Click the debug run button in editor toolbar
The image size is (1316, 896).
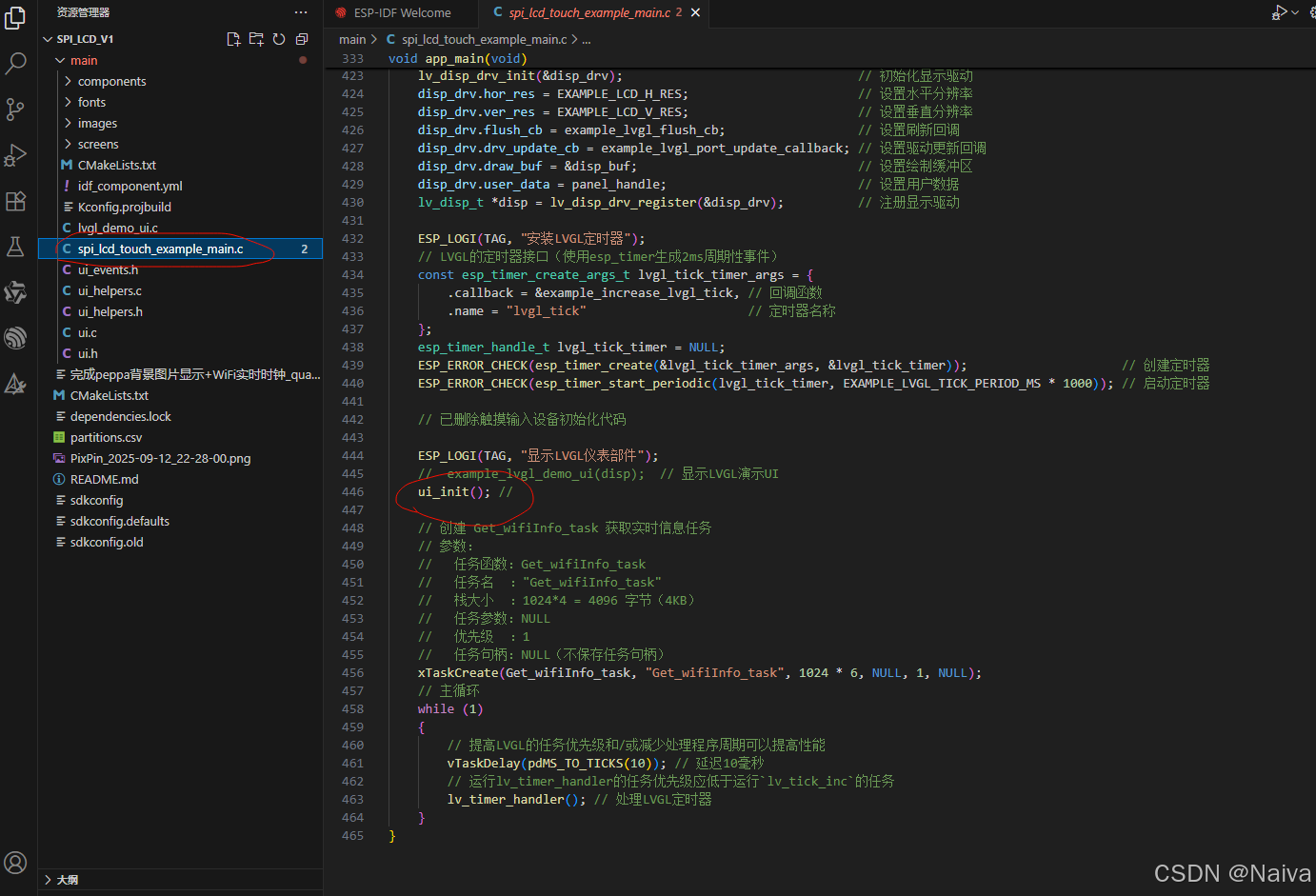(1279, 12)
